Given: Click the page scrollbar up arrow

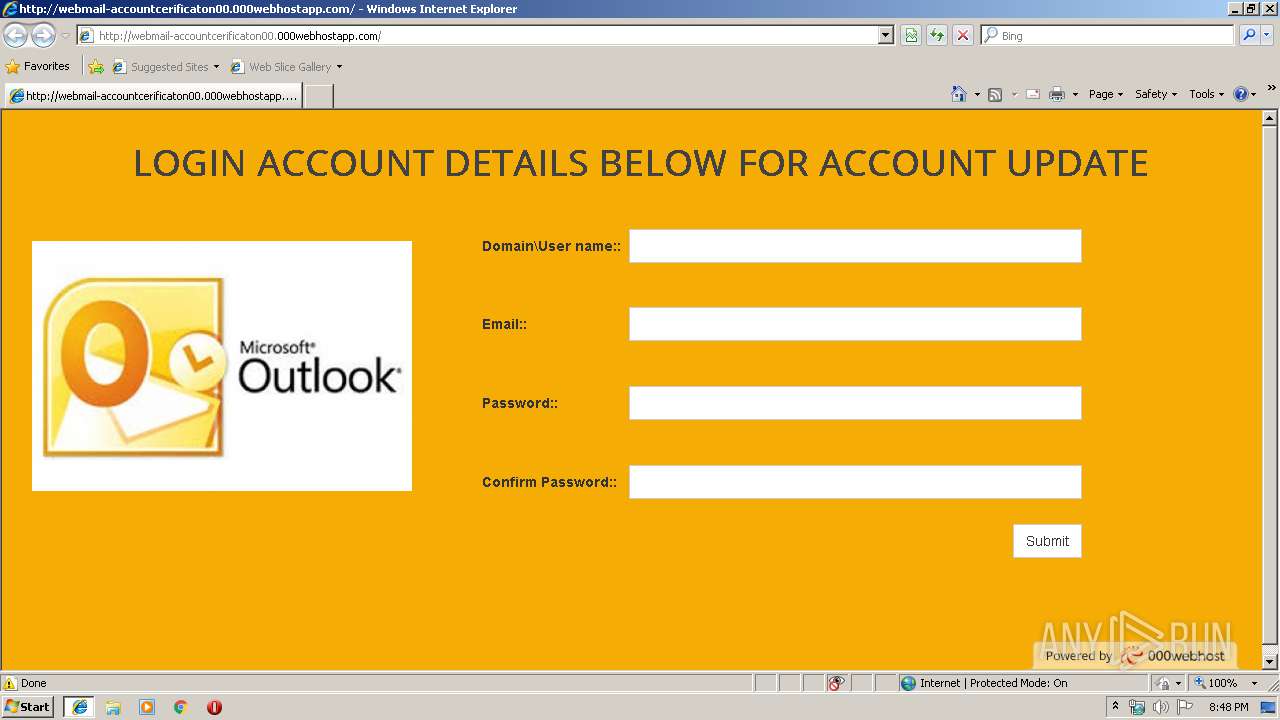Looking at the screenshot, I should 1270,118.
